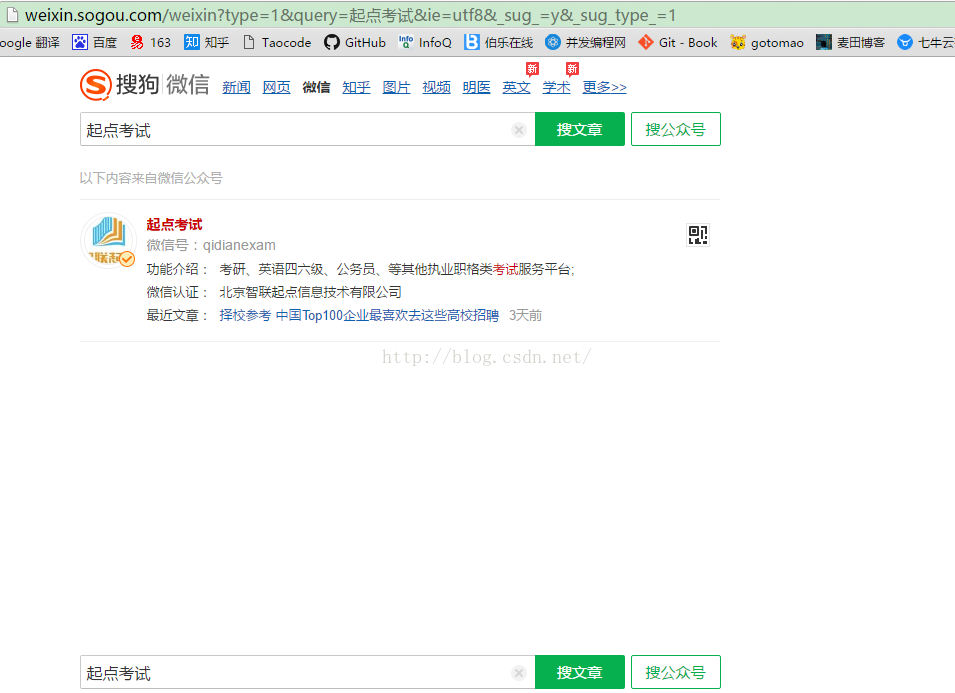Open the gotomao bookmark
Screen dimensions: 955x693
tap(767, 43)
